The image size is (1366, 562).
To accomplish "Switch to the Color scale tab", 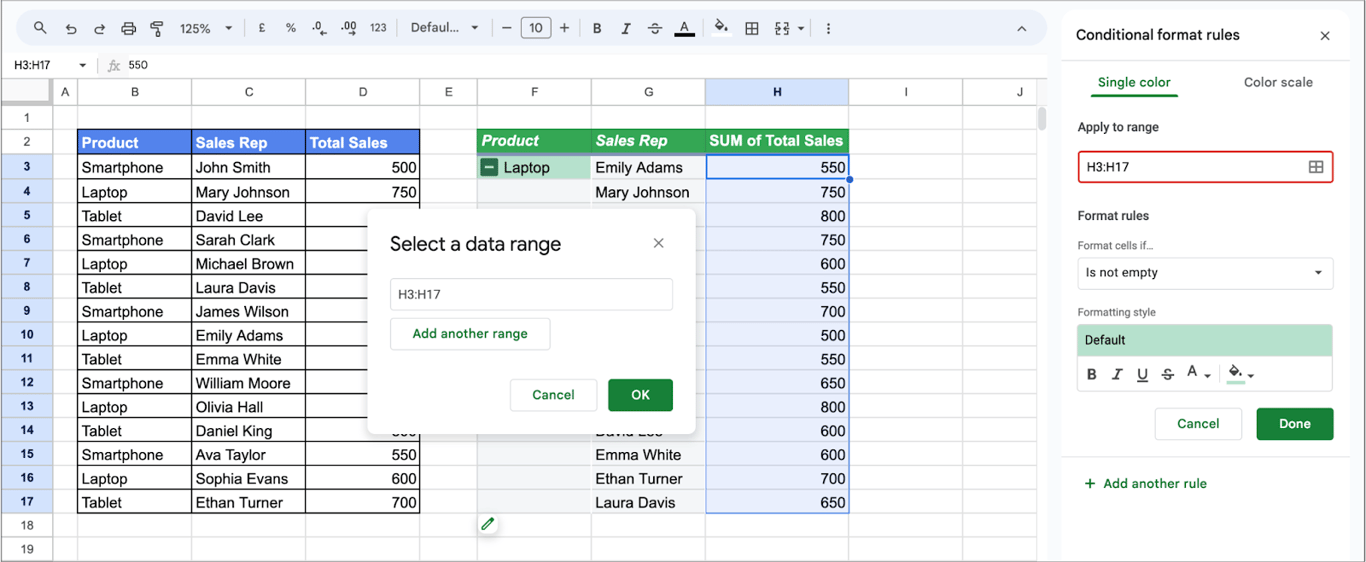I will click(1278, 82).
